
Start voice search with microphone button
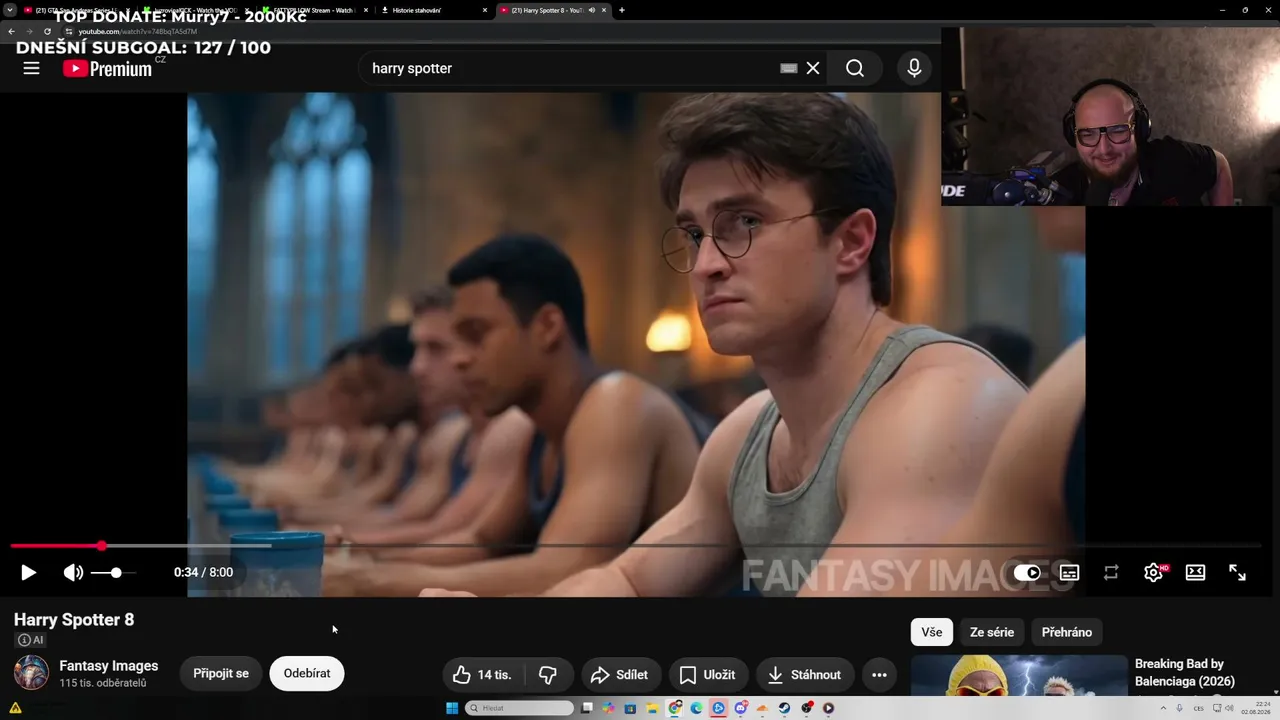coord(914,68)
